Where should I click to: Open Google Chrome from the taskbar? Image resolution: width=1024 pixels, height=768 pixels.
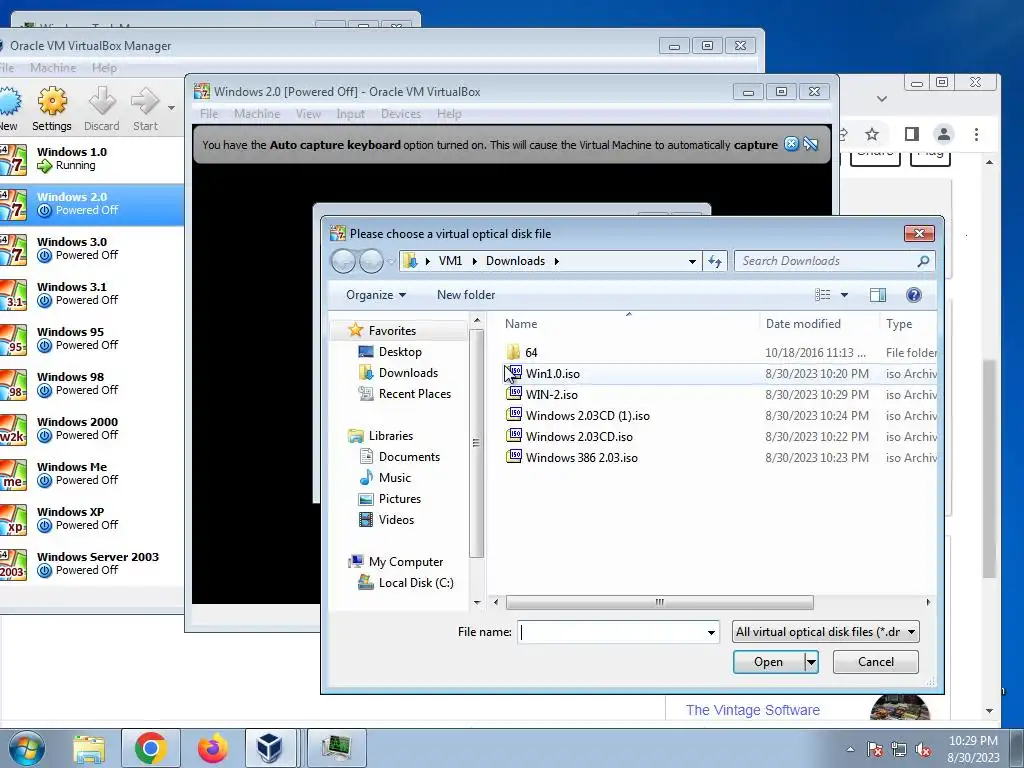coord(151,748)
